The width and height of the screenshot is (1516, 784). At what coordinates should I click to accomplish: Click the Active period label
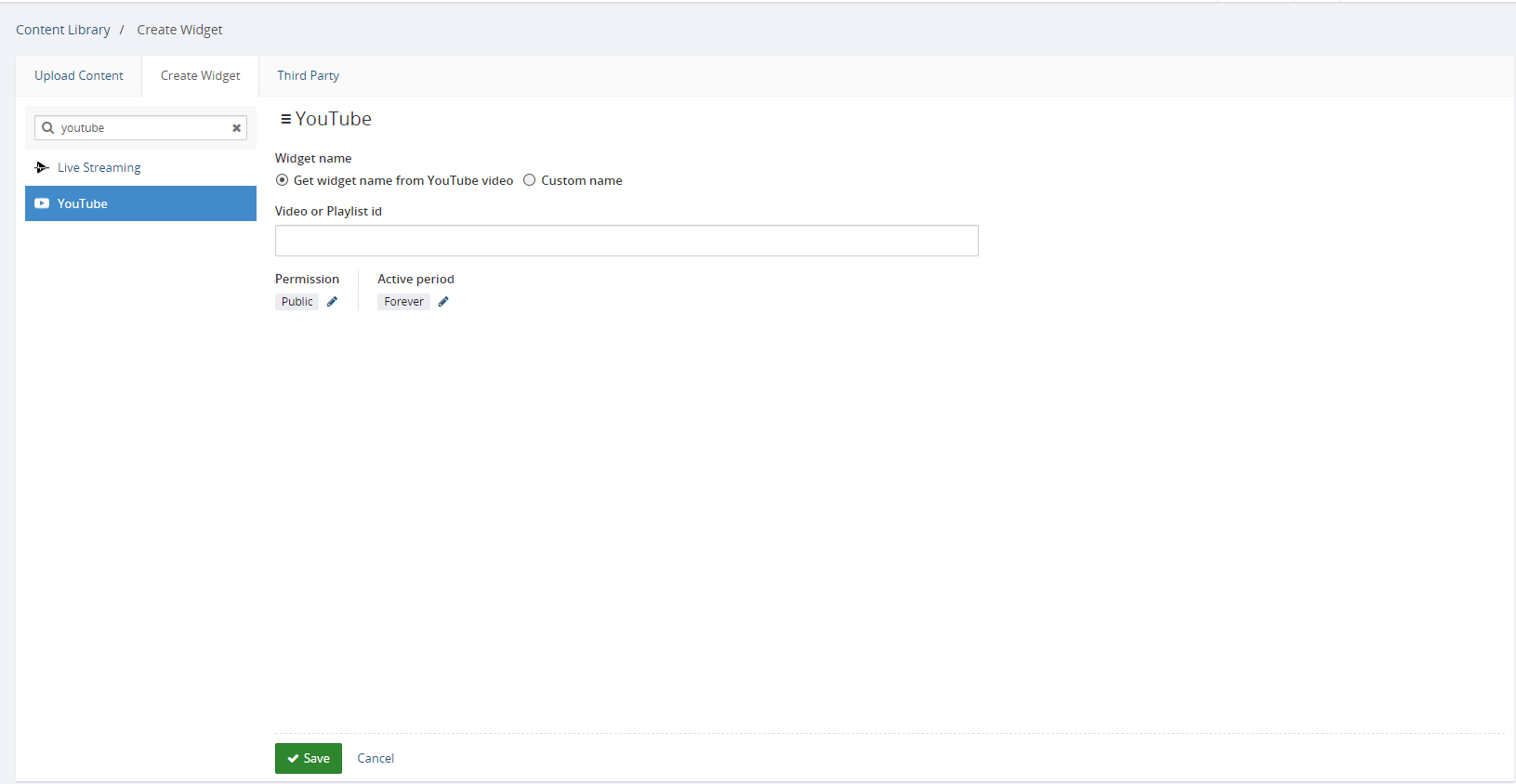point(415,279)
